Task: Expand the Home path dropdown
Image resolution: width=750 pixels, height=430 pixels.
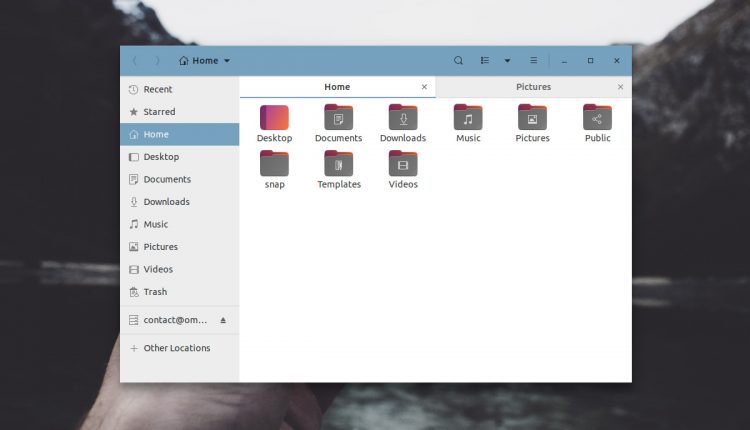Action: [204, 61]
